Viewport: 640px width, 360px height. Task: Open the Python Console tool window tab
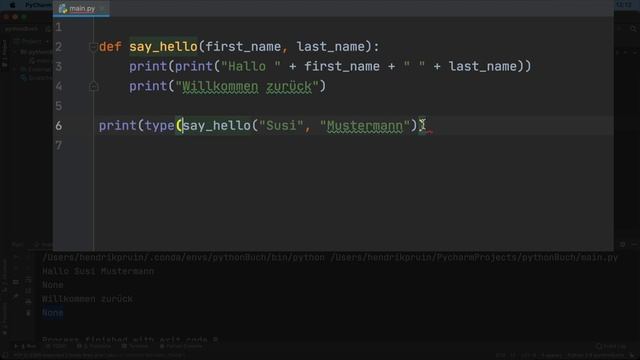coord(181,346)
